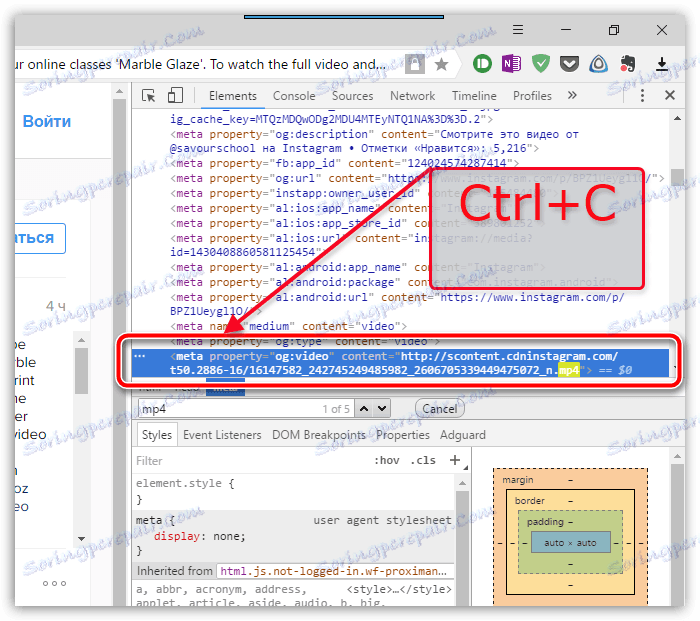Show more DevTools tabs with chevron
The width and height of the screenshot is (700, 621).
(x=572, y=95)
